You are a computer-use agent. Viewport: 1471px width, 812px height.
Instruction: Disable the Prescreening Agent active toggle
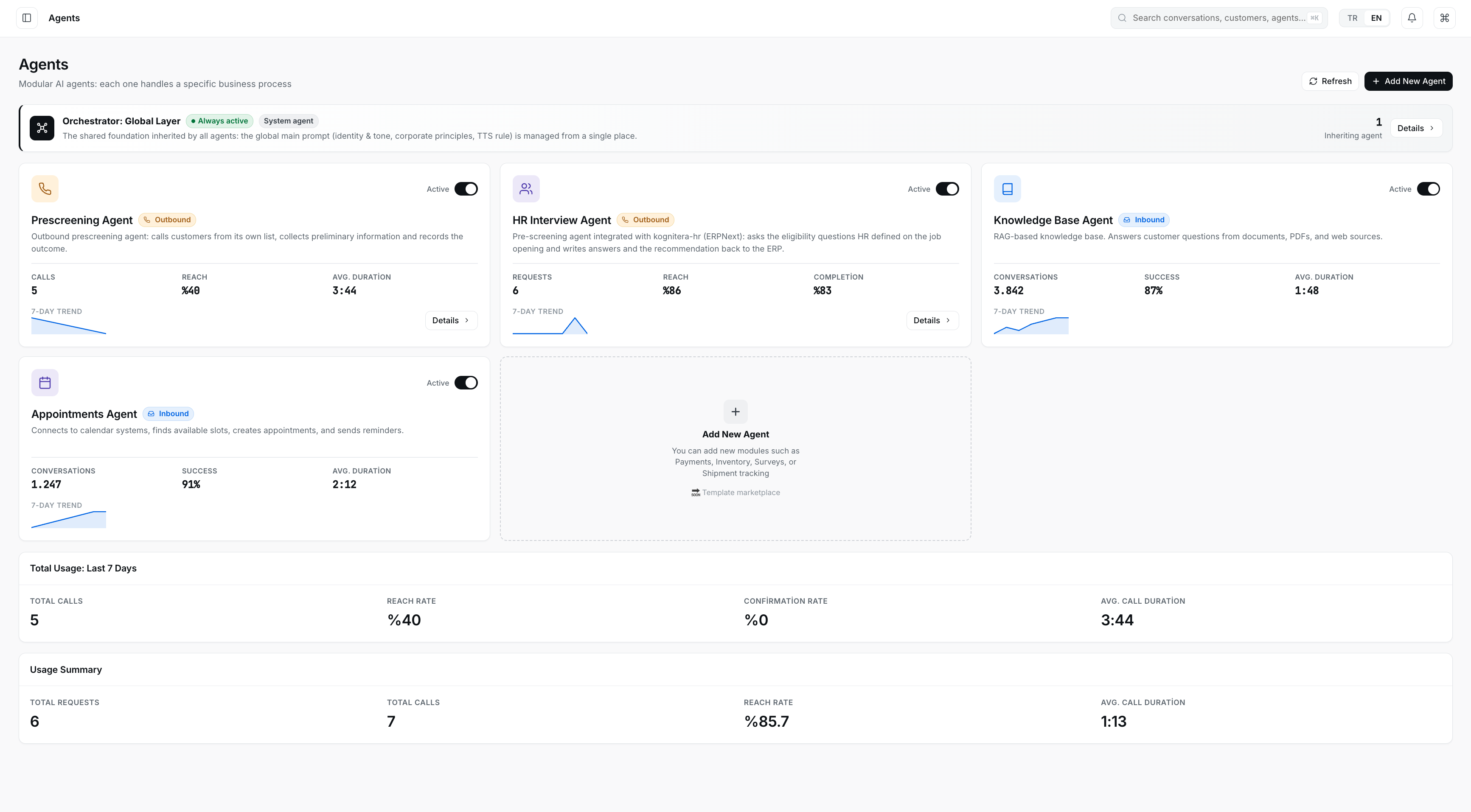coord(466,189)
